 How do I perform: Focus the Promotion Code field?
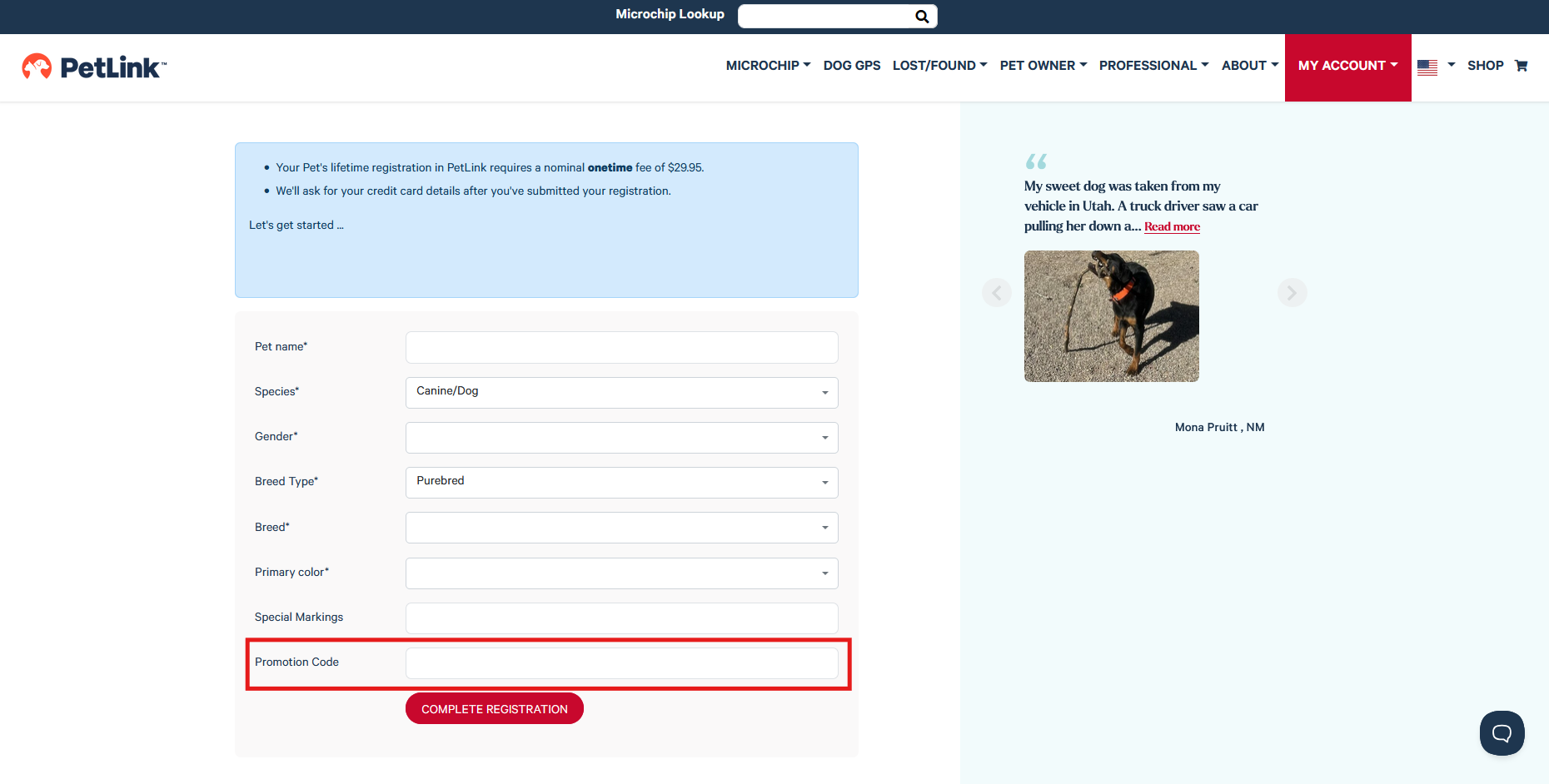[x=621, y=663]
